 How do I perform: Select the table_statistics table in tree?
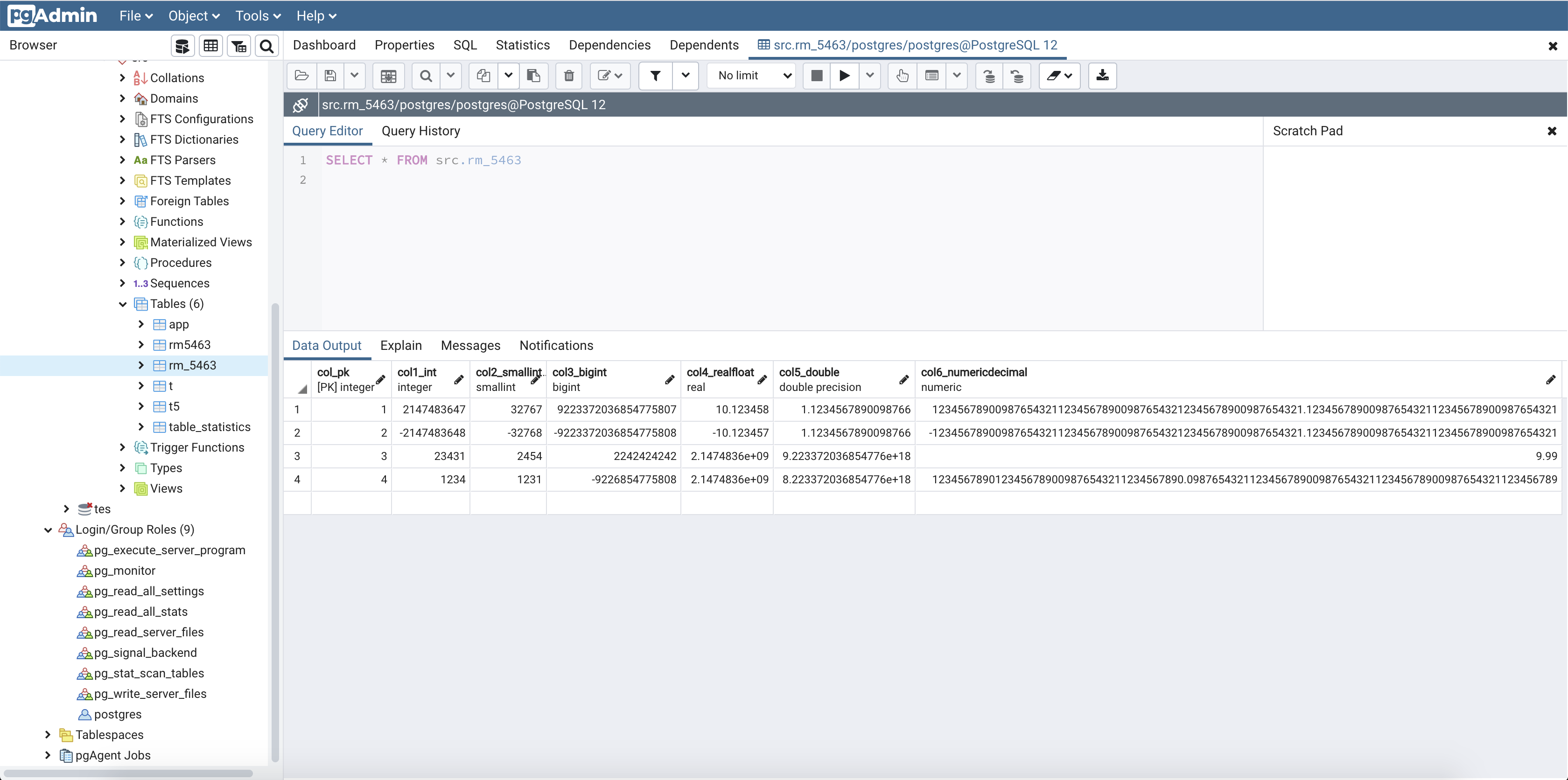(x=210, y=426)
